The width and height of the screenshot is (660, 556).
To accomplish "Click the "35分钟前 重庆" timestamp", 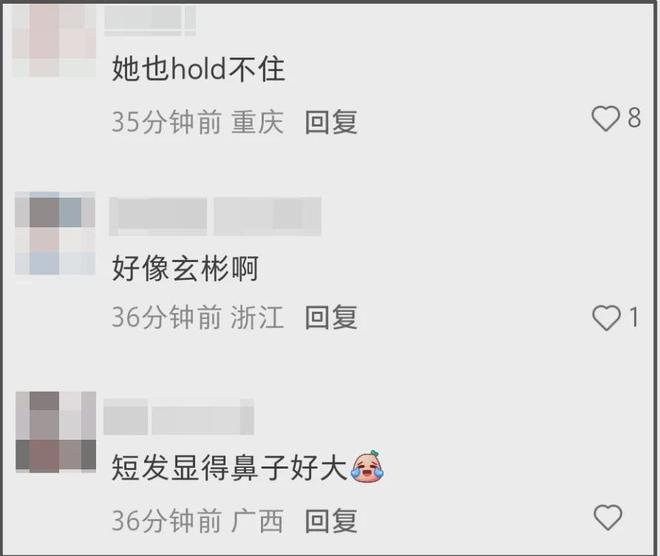I will [197, 122].
